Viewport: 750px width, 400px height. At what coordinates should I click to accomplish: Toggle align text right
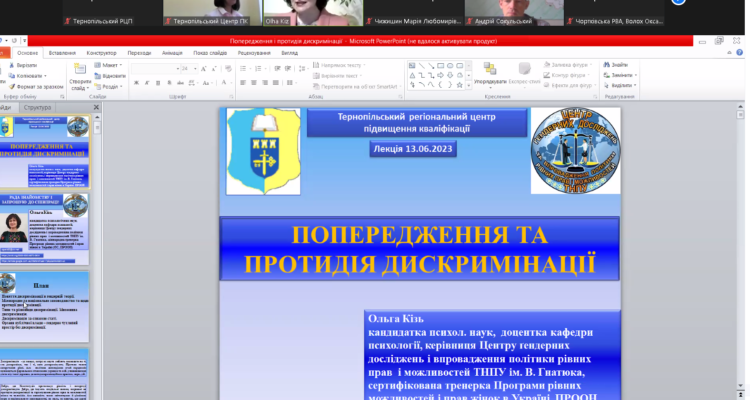pos(265,83)
